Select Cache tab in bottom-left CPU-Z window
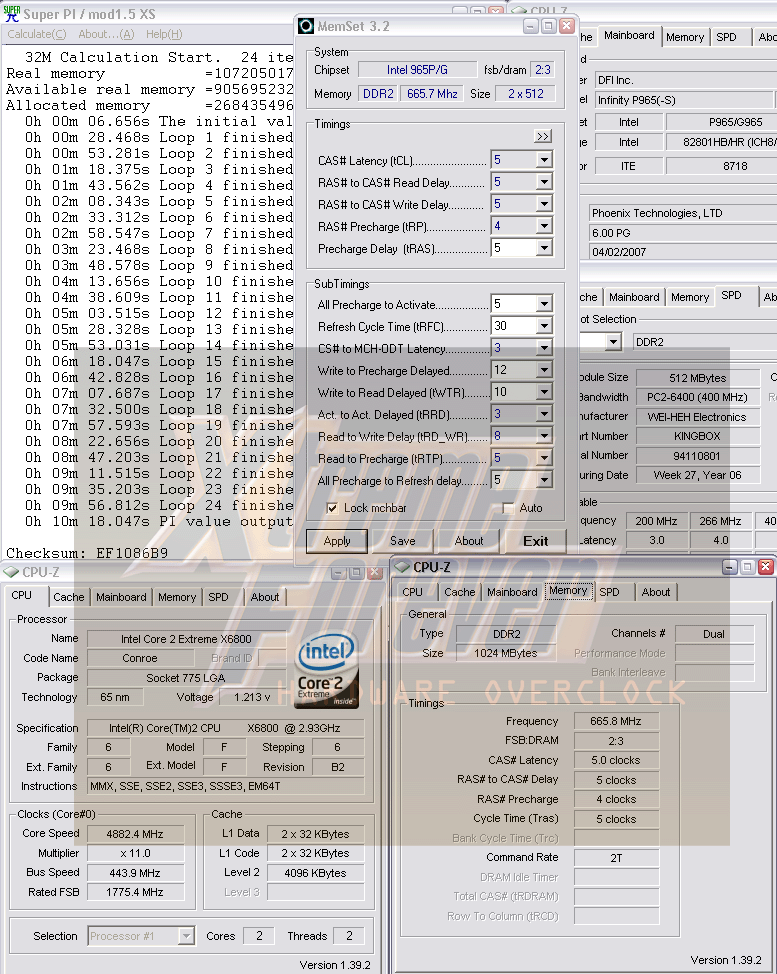The width and height of the screenshot is (777, 974). [x=68, y=597]
